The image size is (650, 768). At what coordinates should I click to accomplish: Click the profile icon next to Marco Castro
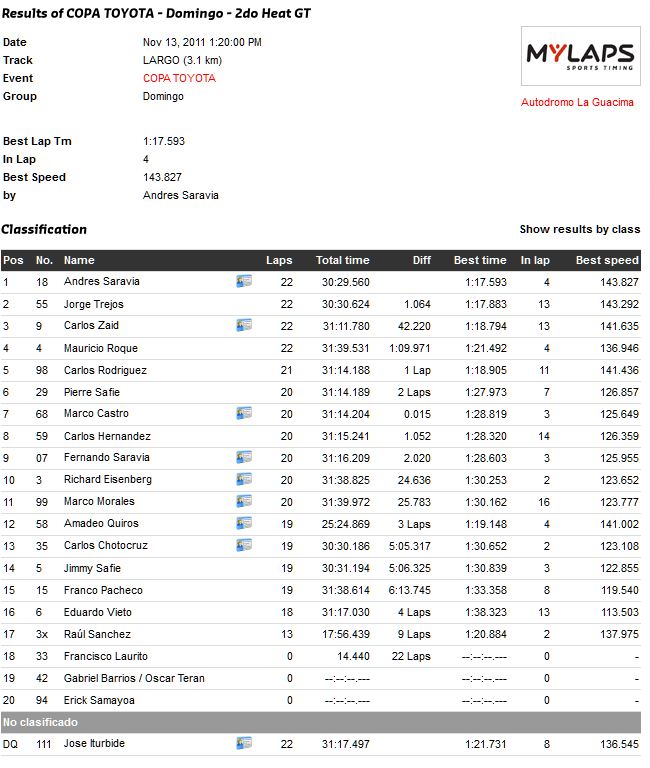click(x=244, y=414)
